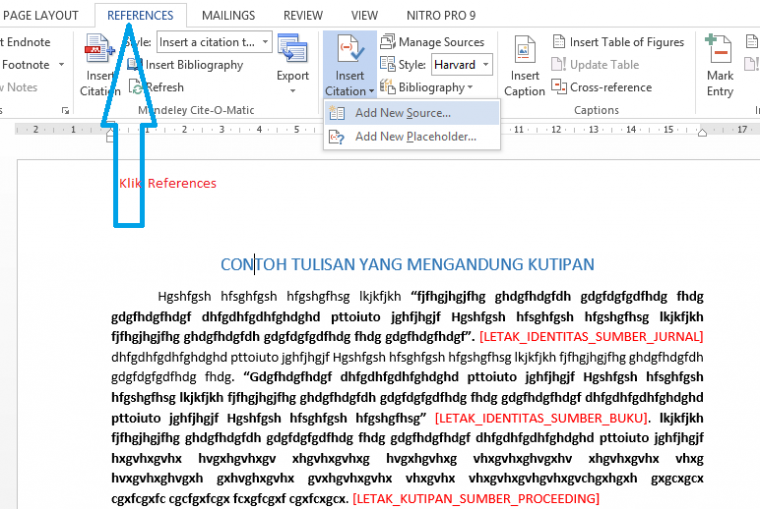Screen dimensions: 760x509
Task: Click the Mark Entry icon
Action: [x=719, y=48]
